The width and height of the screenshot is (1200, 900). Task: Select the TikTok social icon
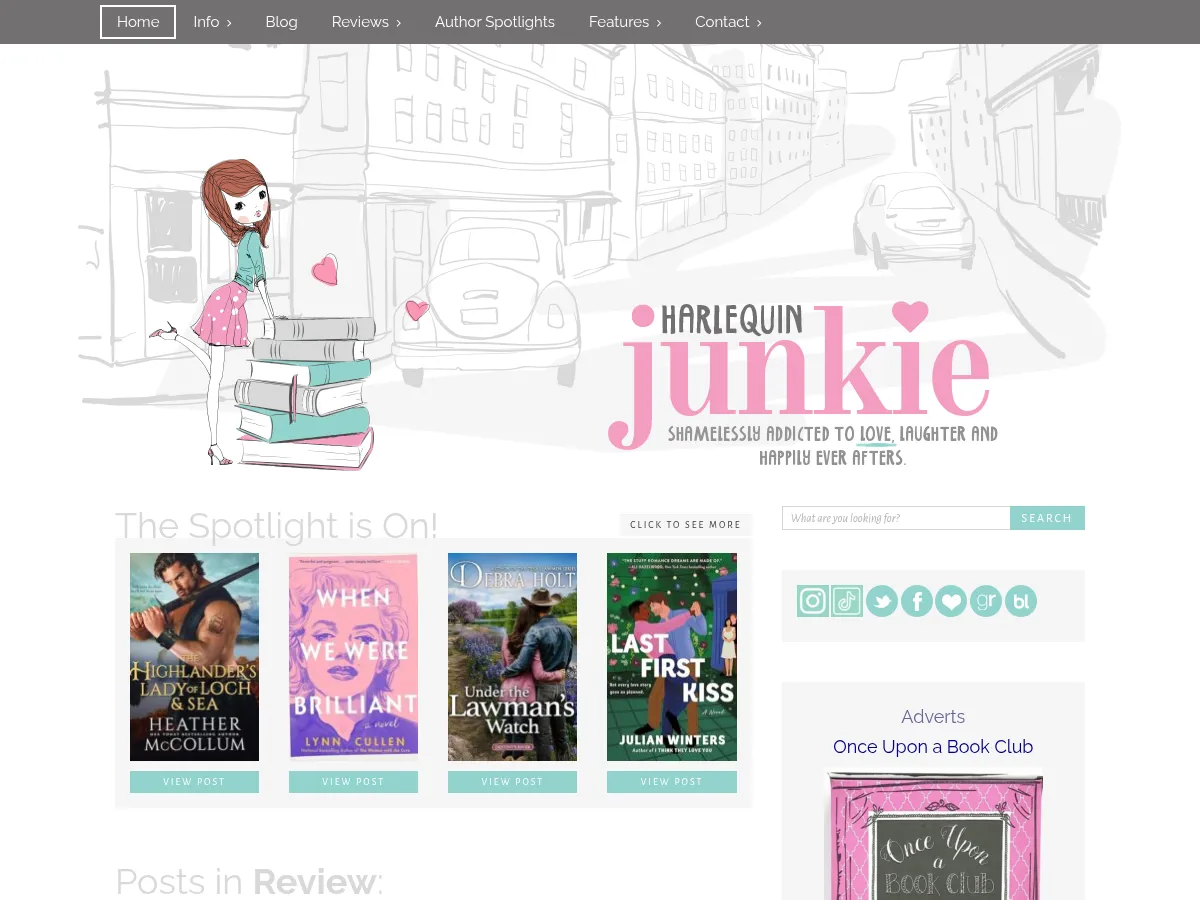coord(847,600)
